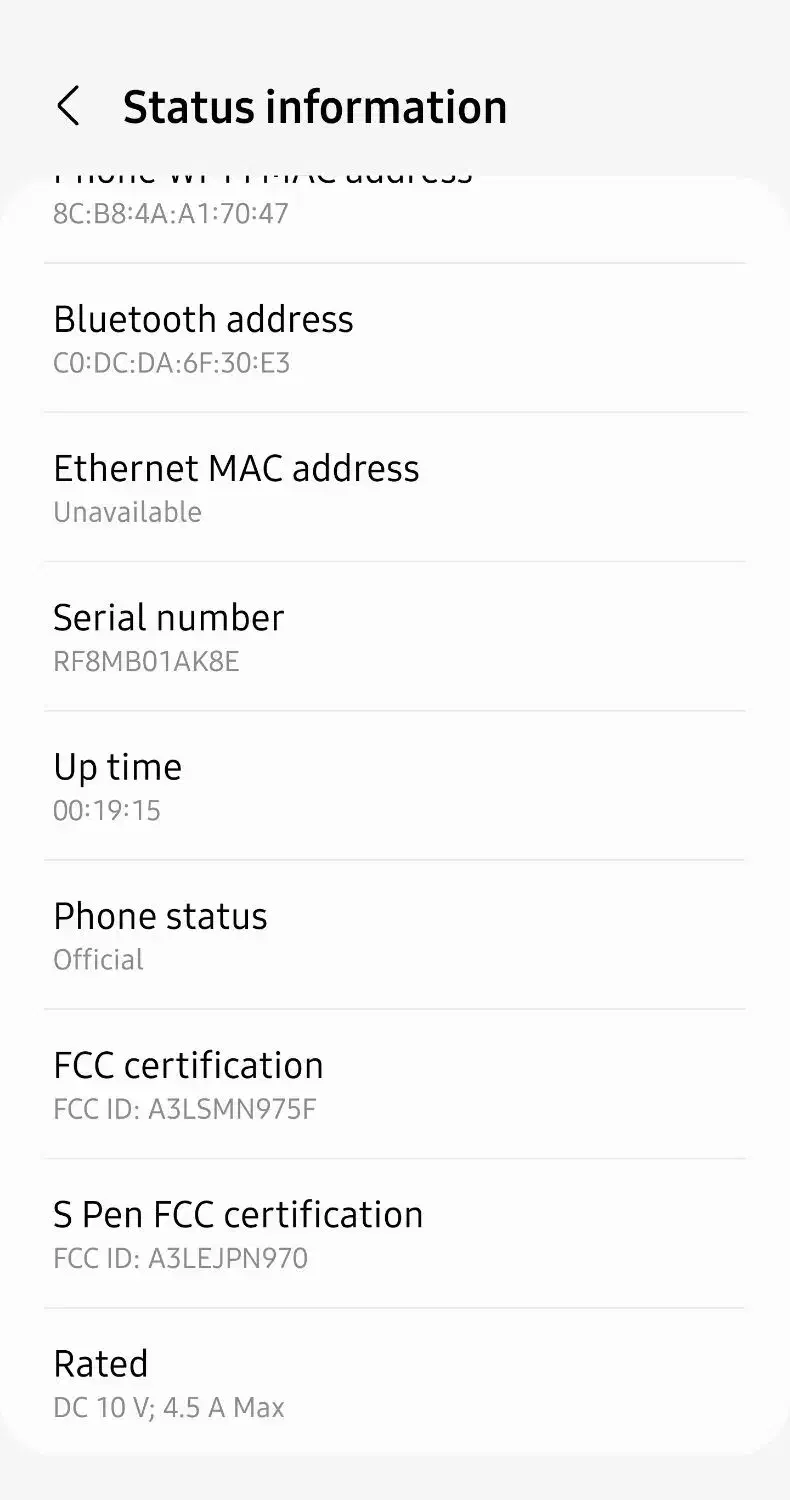Tap the serial number value RF8MB01AK8E
This screenshot has height=1500, width=790.
[x=146, y=661]
